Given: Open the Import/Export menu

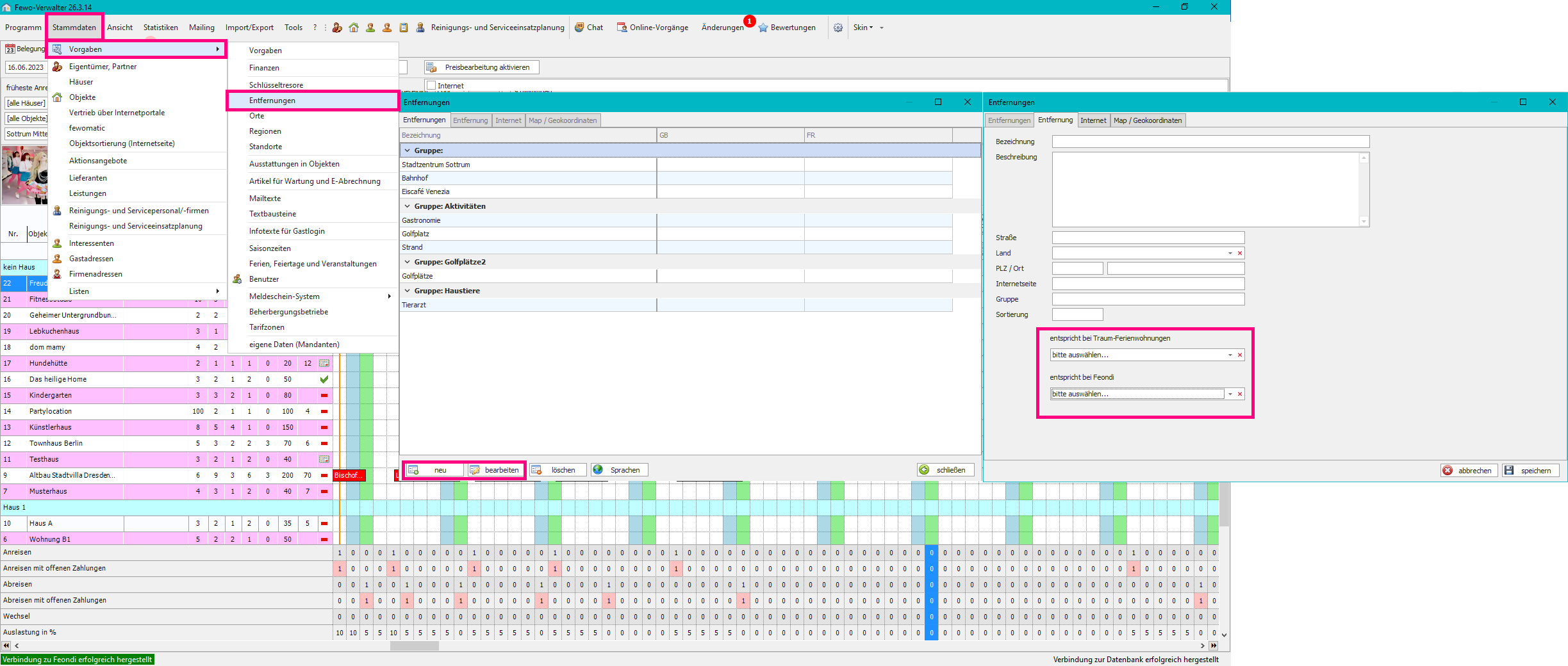Looking at the screenshot, I should point(249,28).
